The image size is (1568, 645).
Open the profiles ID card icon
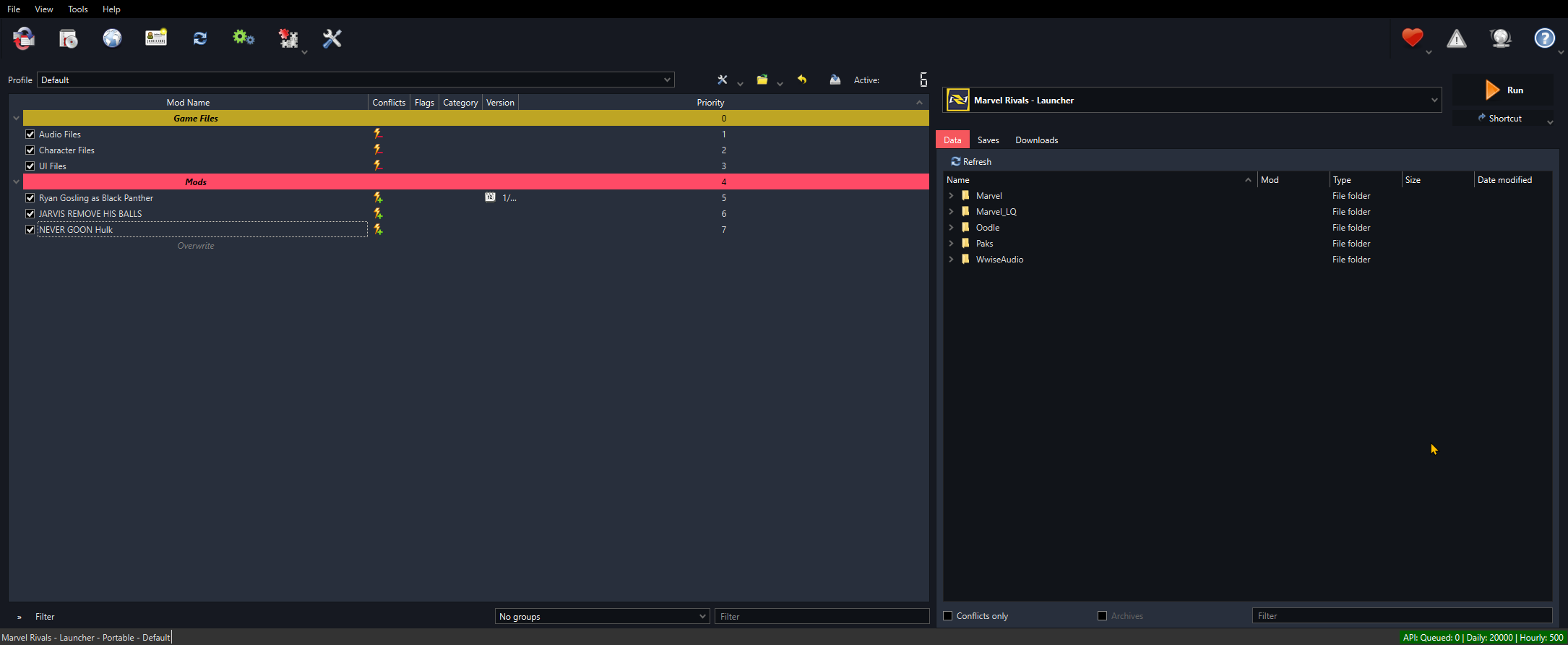click(x=156, y=38)
